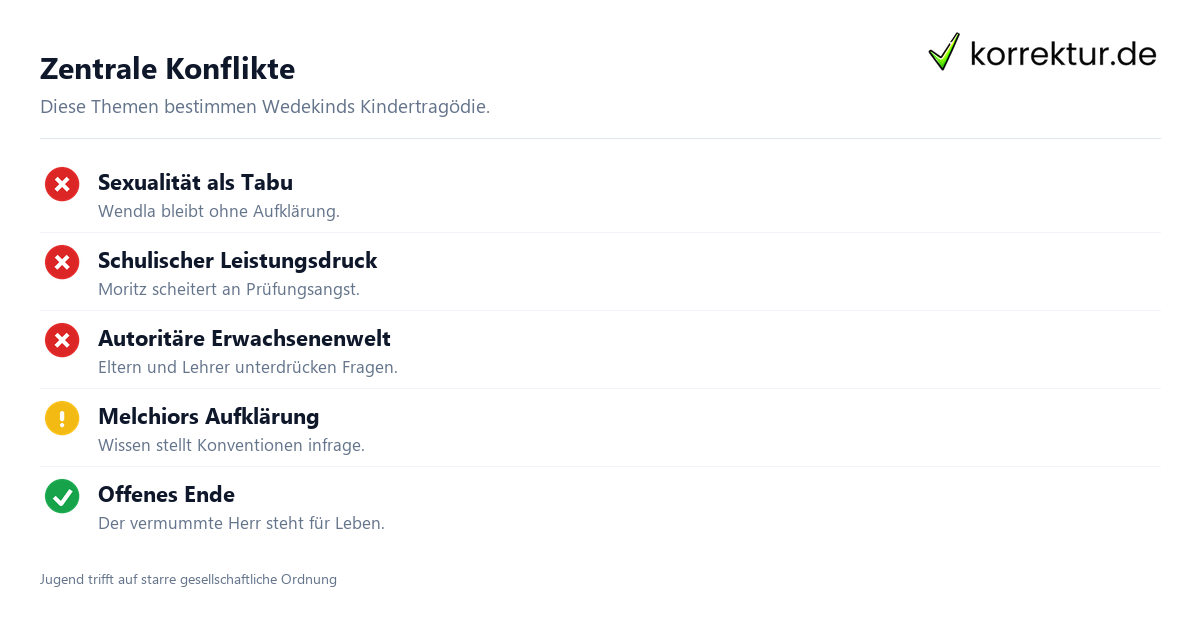The image size is (1200, 630).
Task: Click the green checkmark icon beside Offenes Ende
Action: [x=62, y=496]
